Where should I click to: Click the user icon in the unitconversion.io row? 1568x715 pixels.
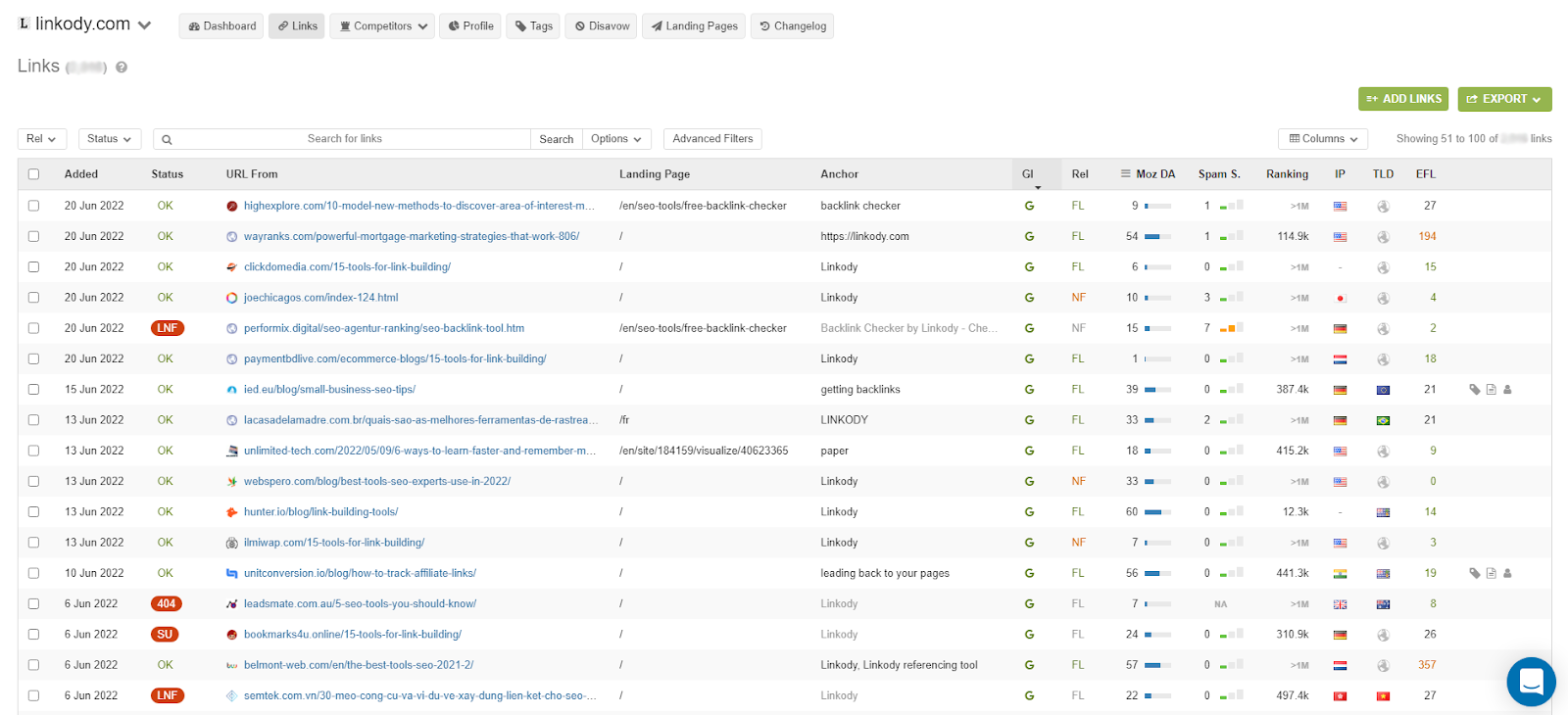click(x=1507, y=574)
